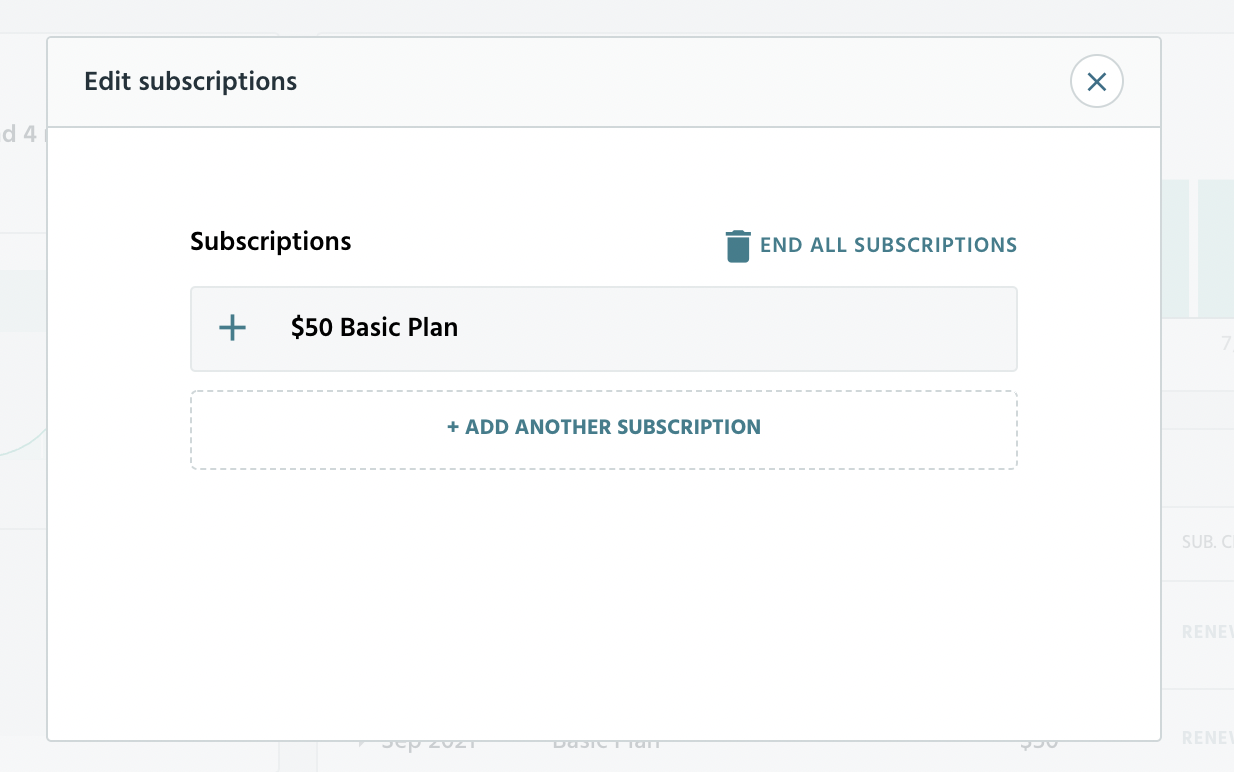Close the Edit subscriptions dialog
The width and height of the screenshot is (1234, 772).
1097,82
